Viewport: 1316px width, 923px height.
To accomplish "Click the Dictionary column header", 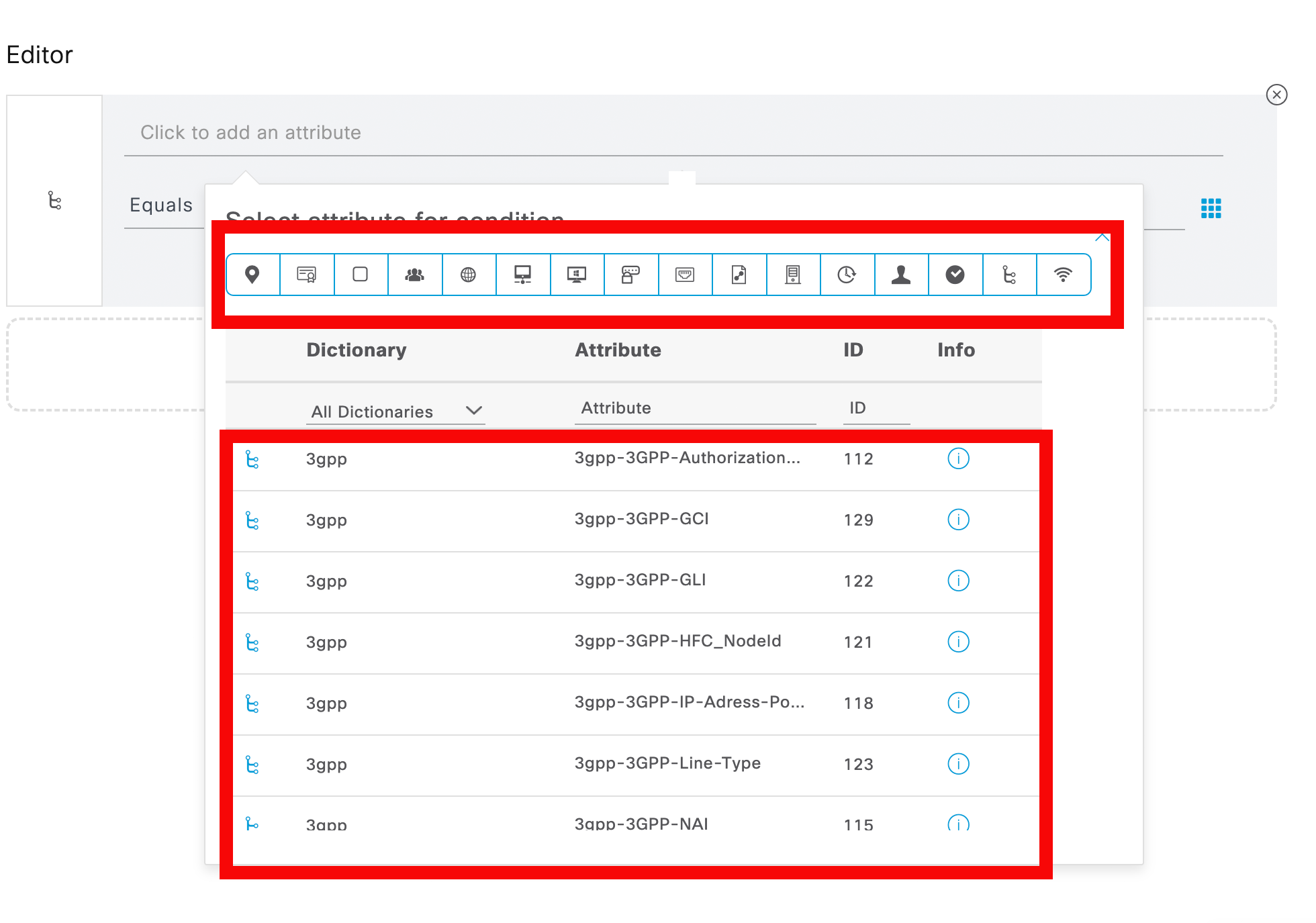I will point(357,350).
